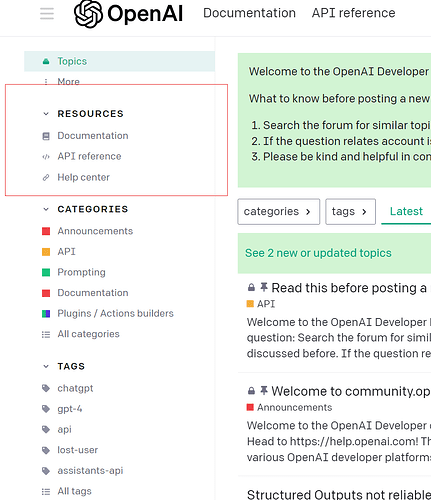This screenshot has height=500, width=431.
Task: Toggle the hamburger sidebar menu icon
Action: pos(47,14)
